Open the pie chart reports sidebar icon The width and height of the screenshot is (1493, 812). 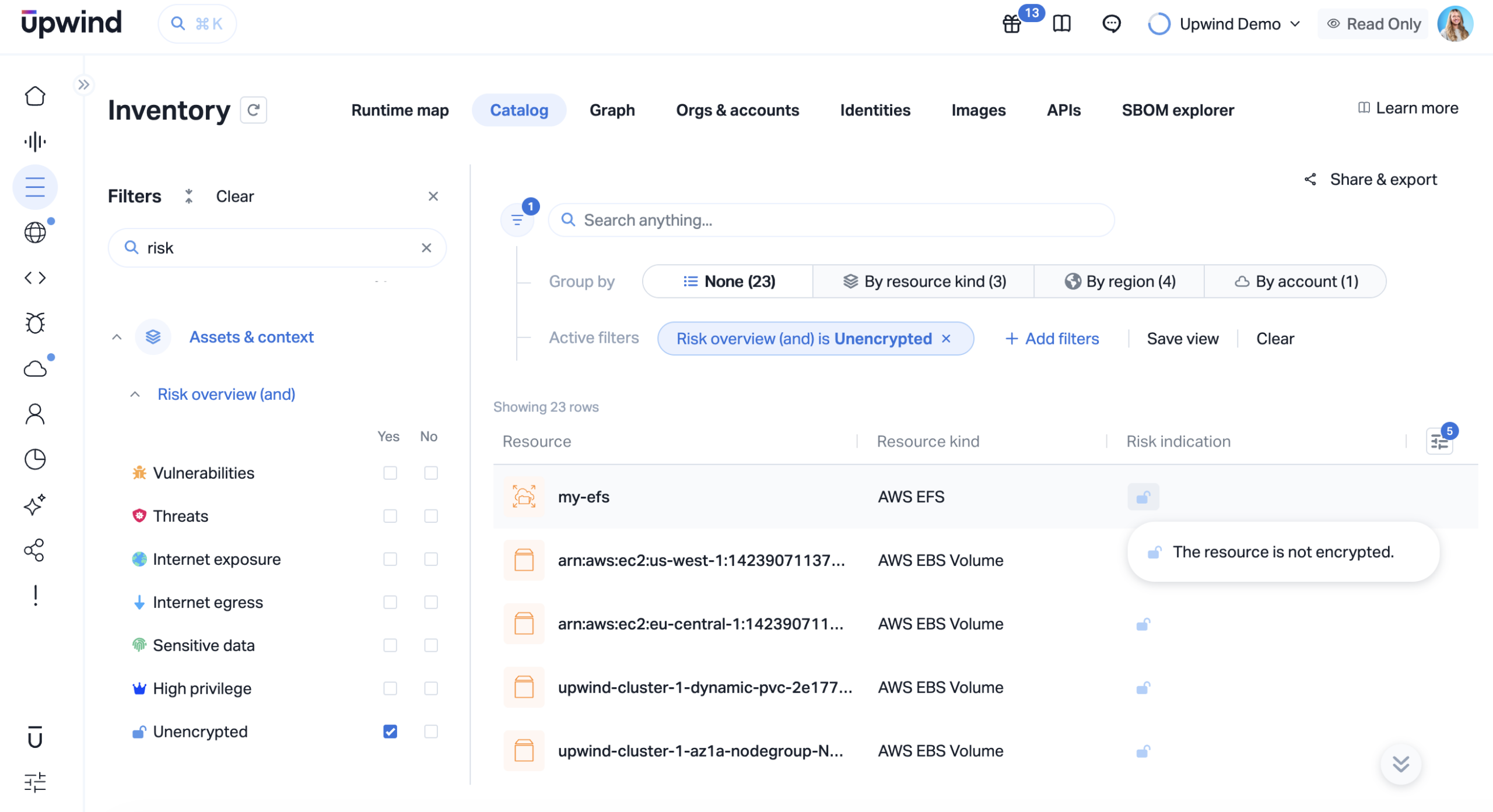(x=35, y=459)
